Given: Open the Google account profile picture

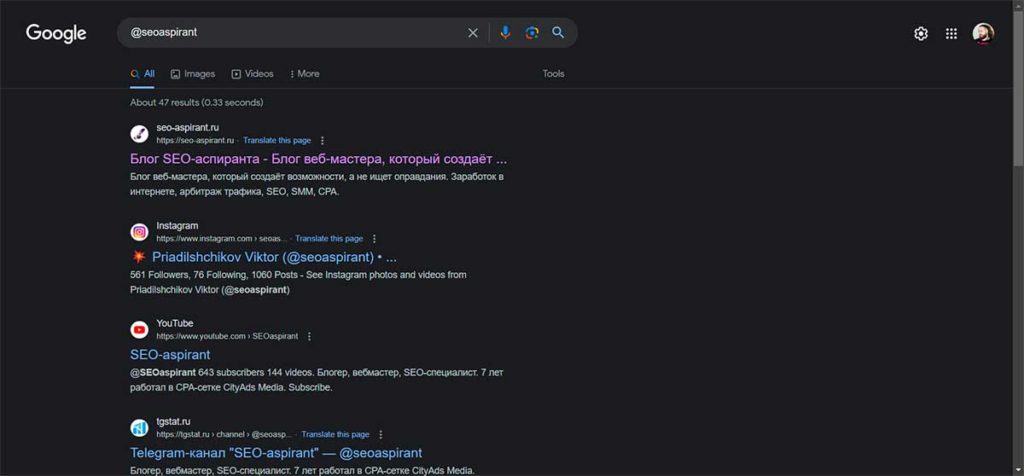Looking at the screenshot, I should click(984, 34).
